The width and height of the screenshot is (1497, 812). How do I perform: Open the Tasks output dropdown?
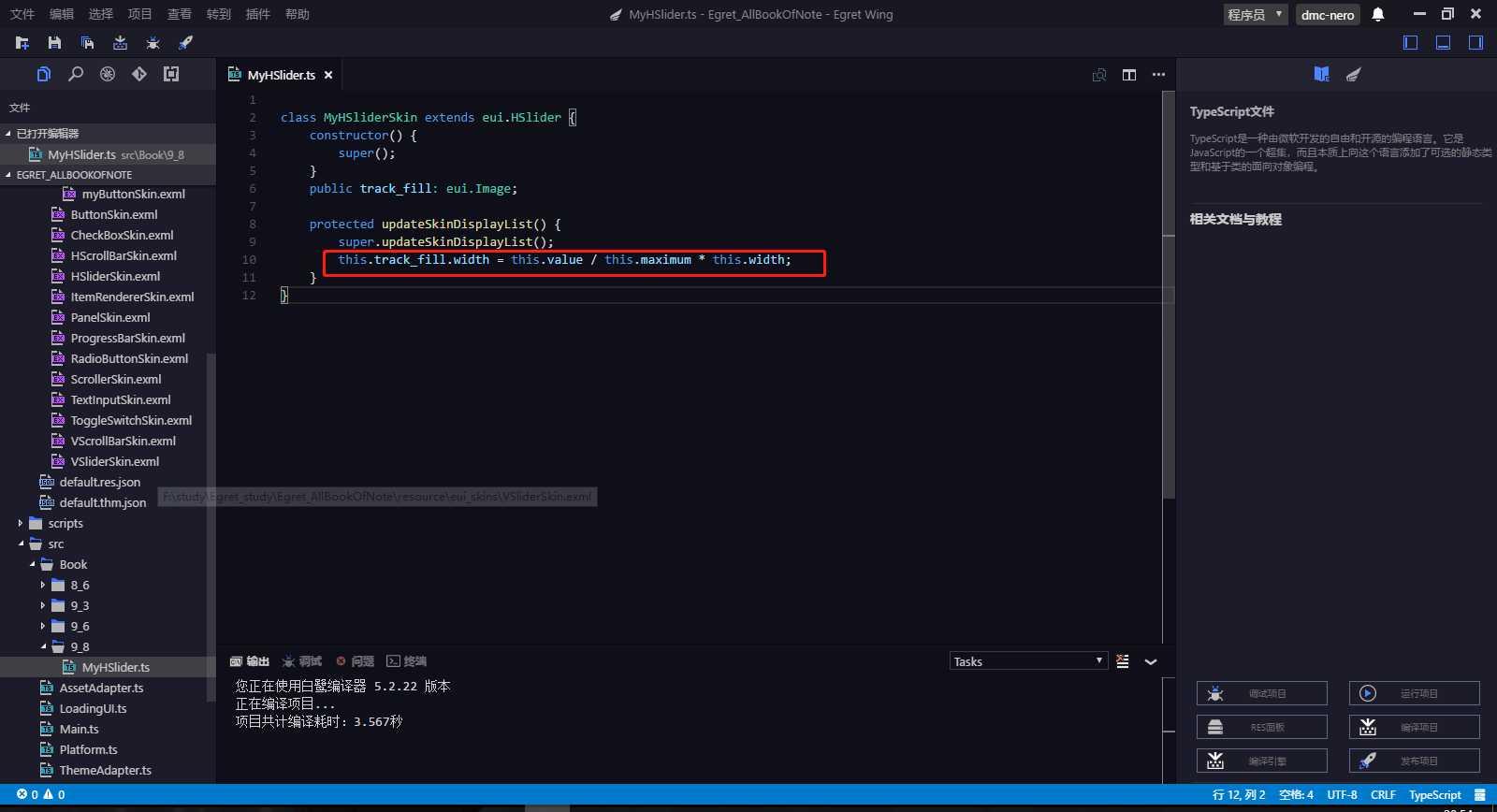coord(1028,661)
